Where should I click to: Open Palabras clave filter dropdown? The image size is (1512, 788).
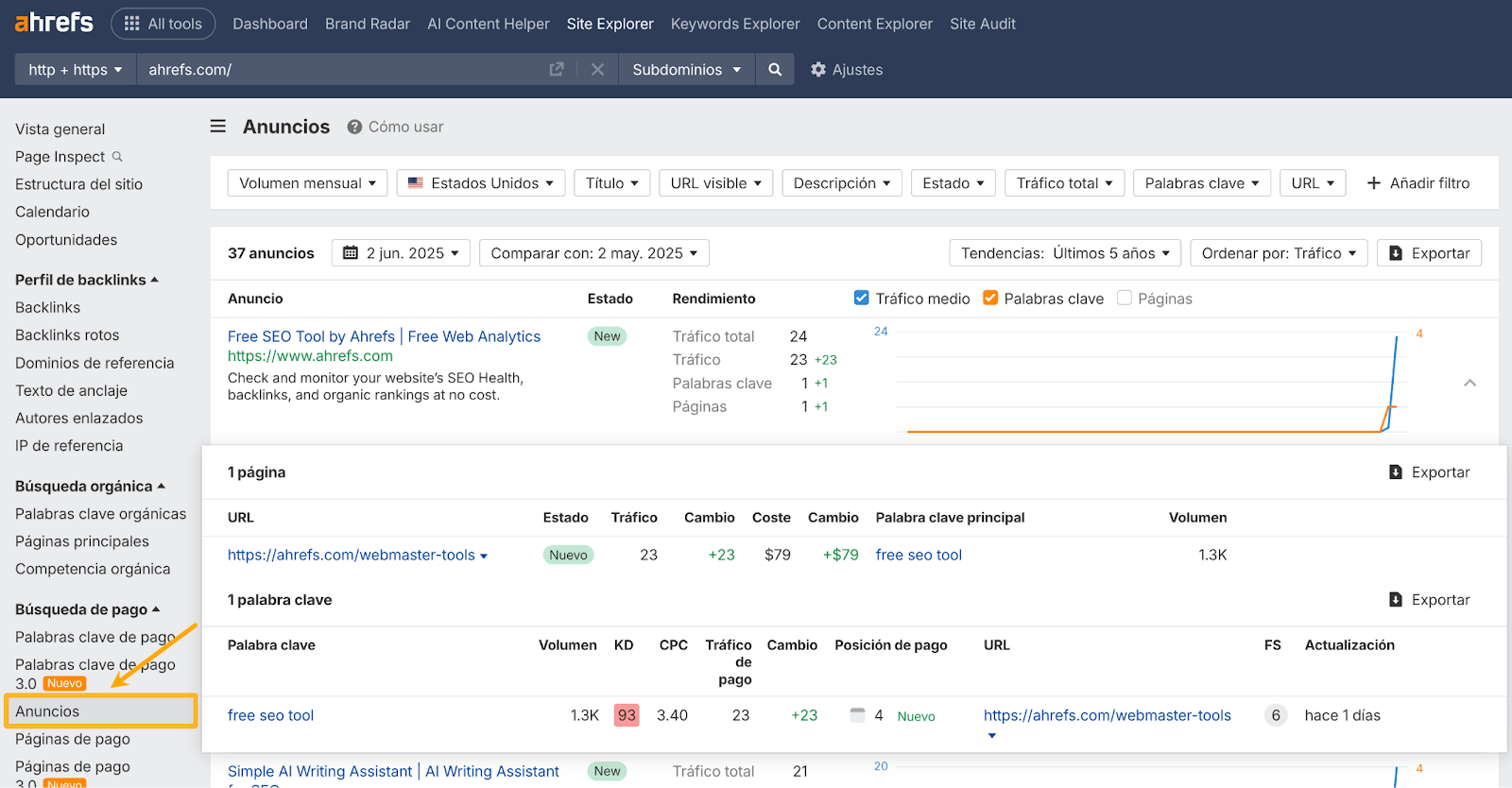pos(1202,182)
